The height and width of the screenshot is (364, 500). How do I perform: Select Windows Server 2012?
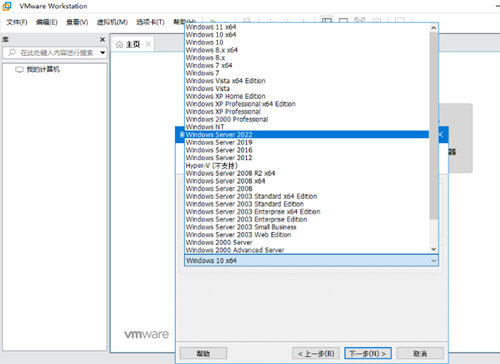307,158
